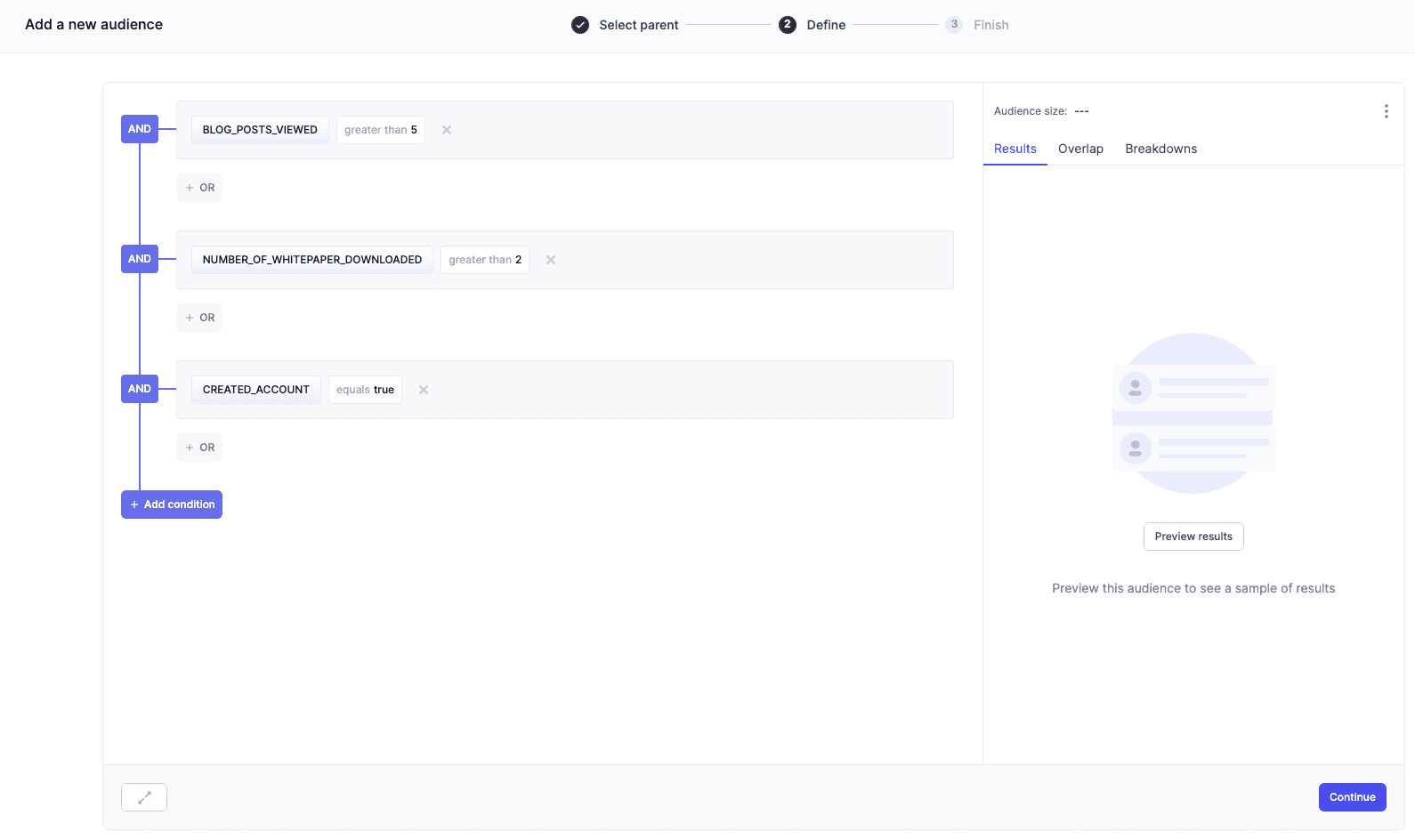
Task: Remove the BLOG_POSTS_VIEWED condition
Action: coord(447,130)
